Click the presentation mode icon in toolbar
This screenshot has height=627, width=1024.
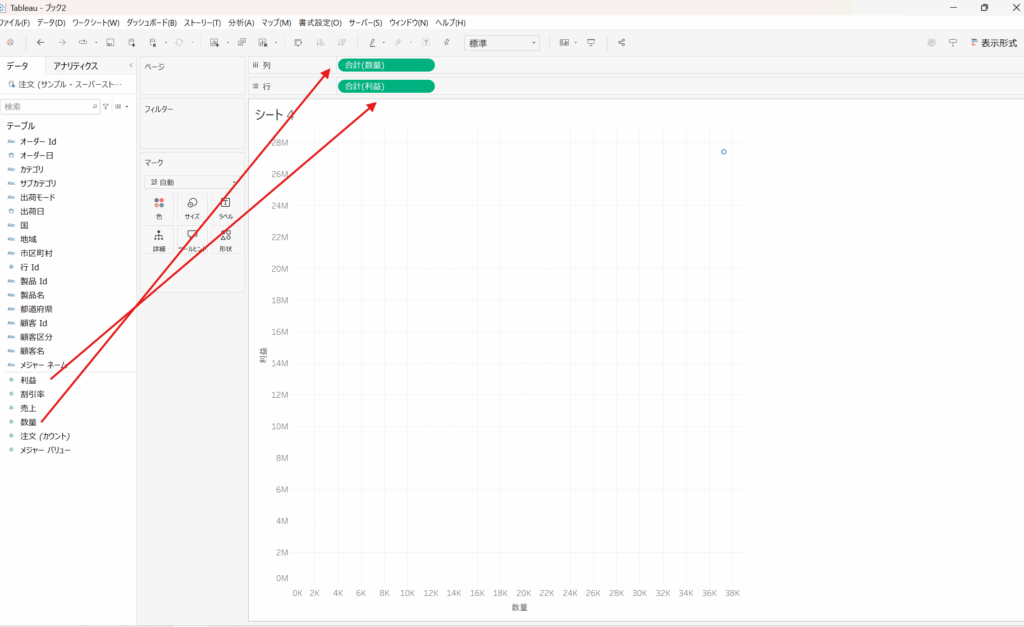click(591, 43)
